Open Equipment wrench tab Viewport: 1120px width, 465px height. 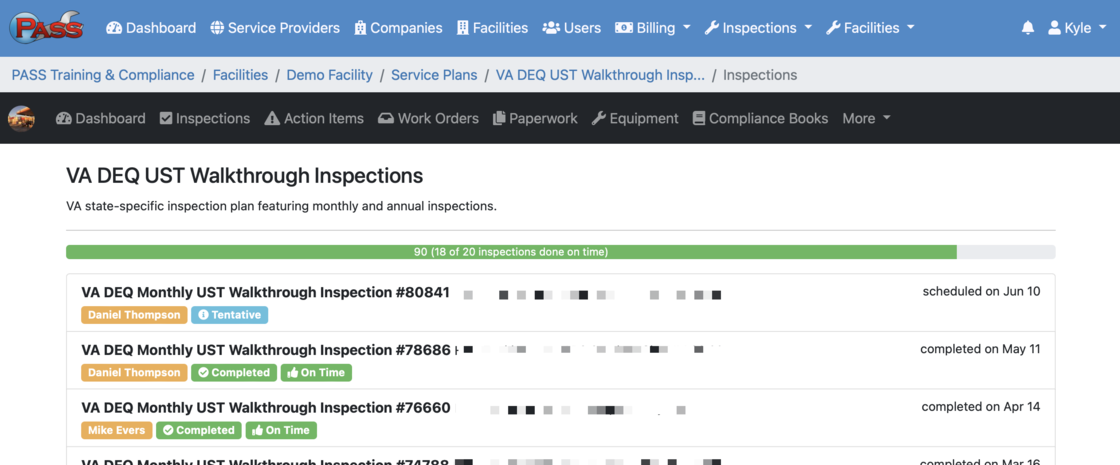(635, 119)
